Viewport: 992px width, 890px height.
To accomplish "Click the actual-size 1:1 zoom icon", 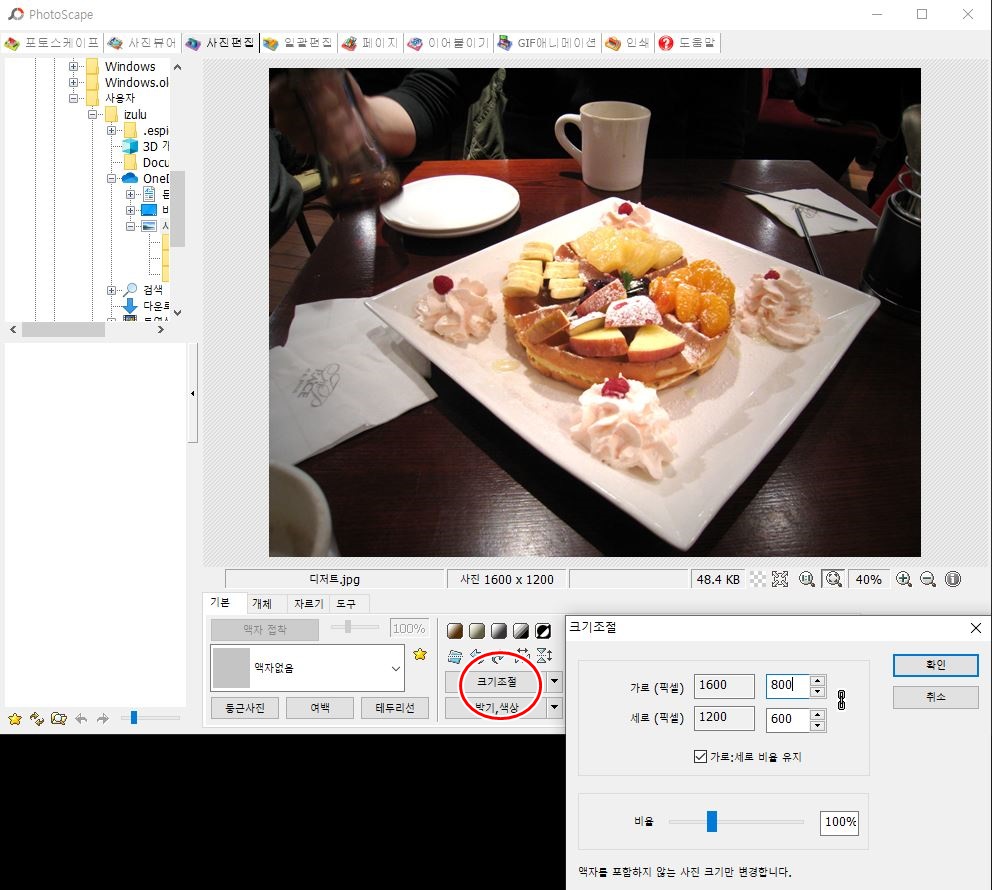I will (807, 579).
